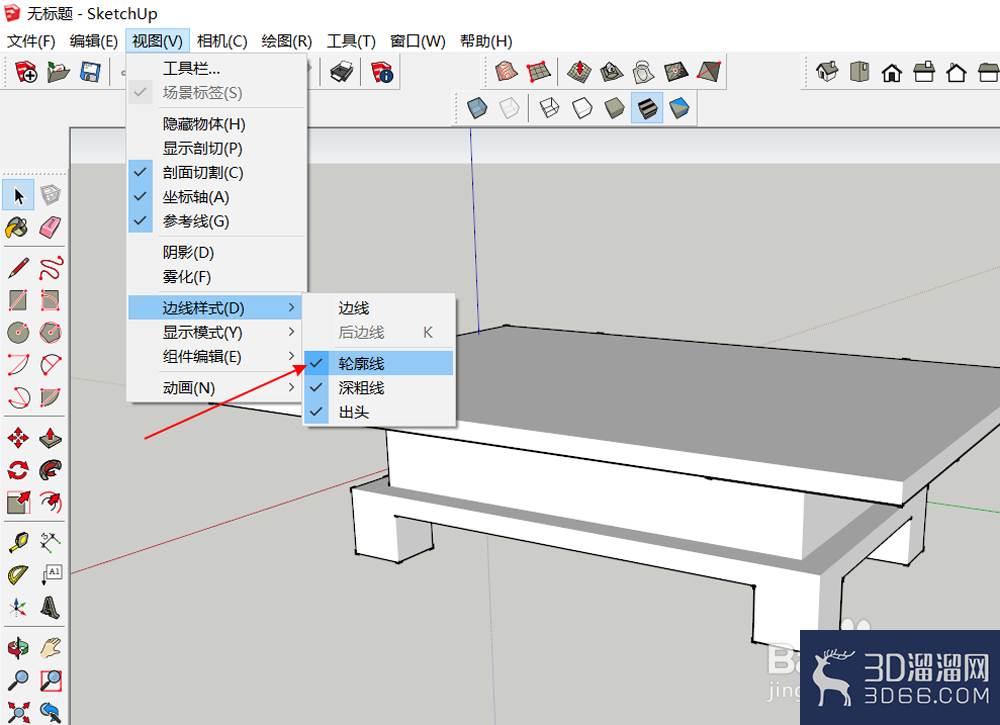Select the Follow Me tool
The image size is (1000, 725).
(50, 471)
